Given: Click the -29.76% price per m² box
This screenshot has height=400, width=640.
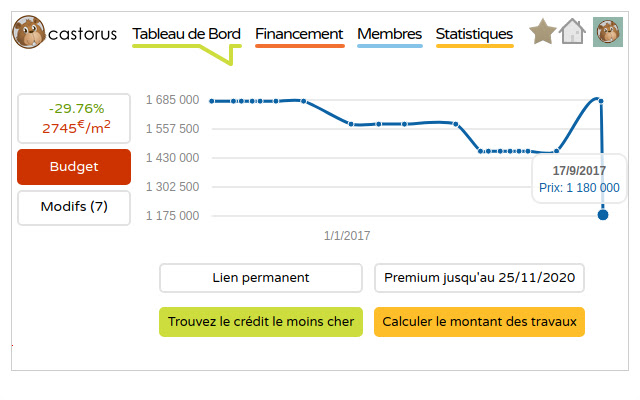Looking at the screenshot, I should (74, 118).
